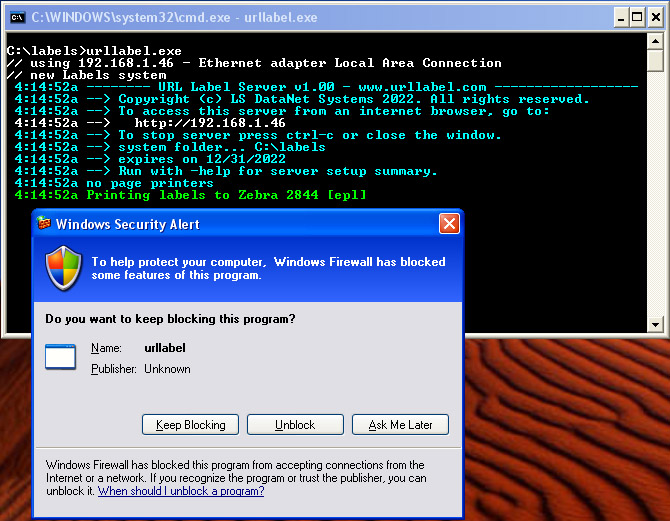This screenshot has height=521, width=670.
Task: Click the Windows Security Alert title bar
Action: tap(248, 224)
